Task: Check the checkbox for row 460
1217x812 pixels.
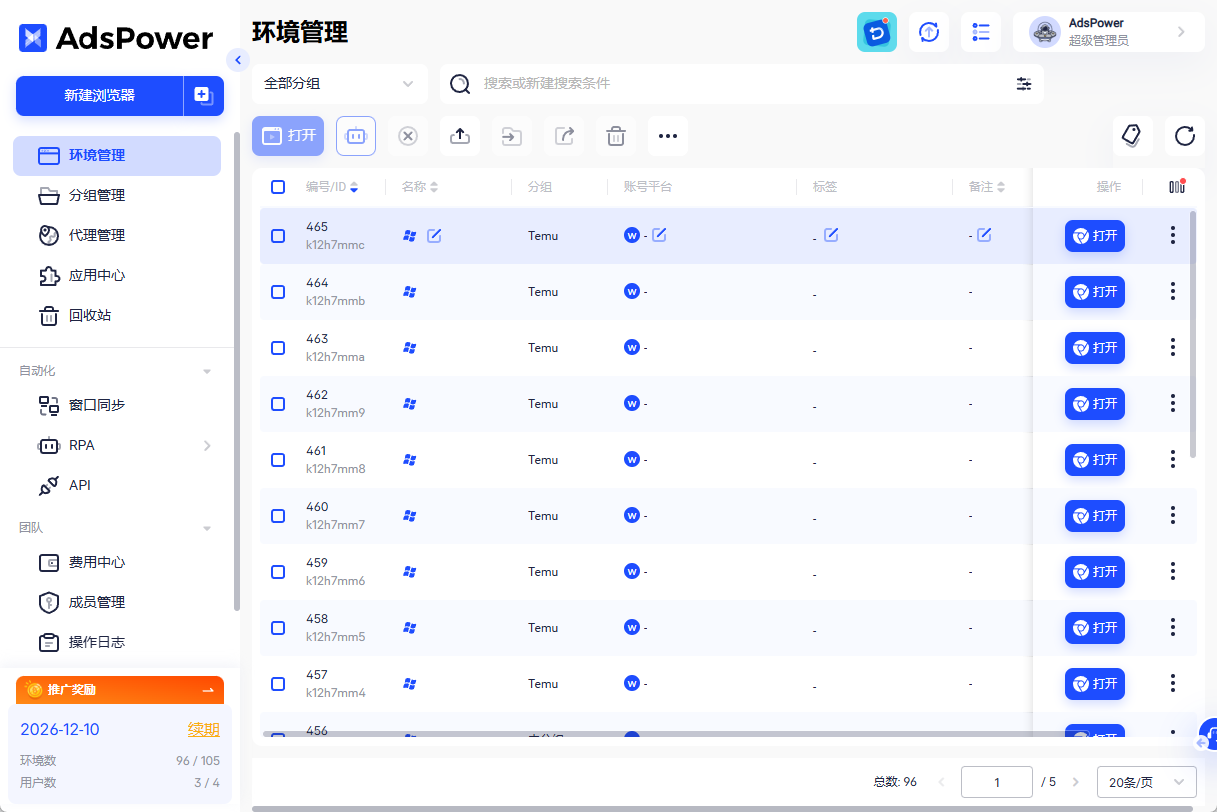Action: (x=278, y=516)
